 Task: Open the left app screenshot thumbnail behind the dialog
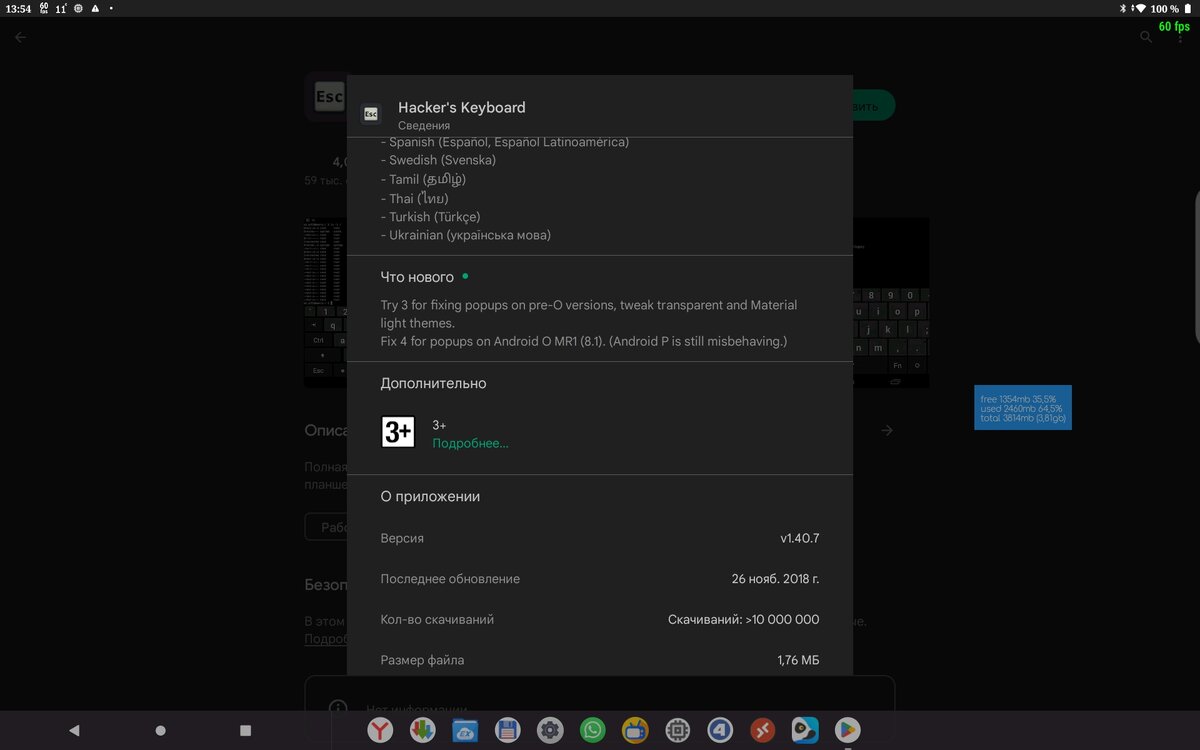324,303
